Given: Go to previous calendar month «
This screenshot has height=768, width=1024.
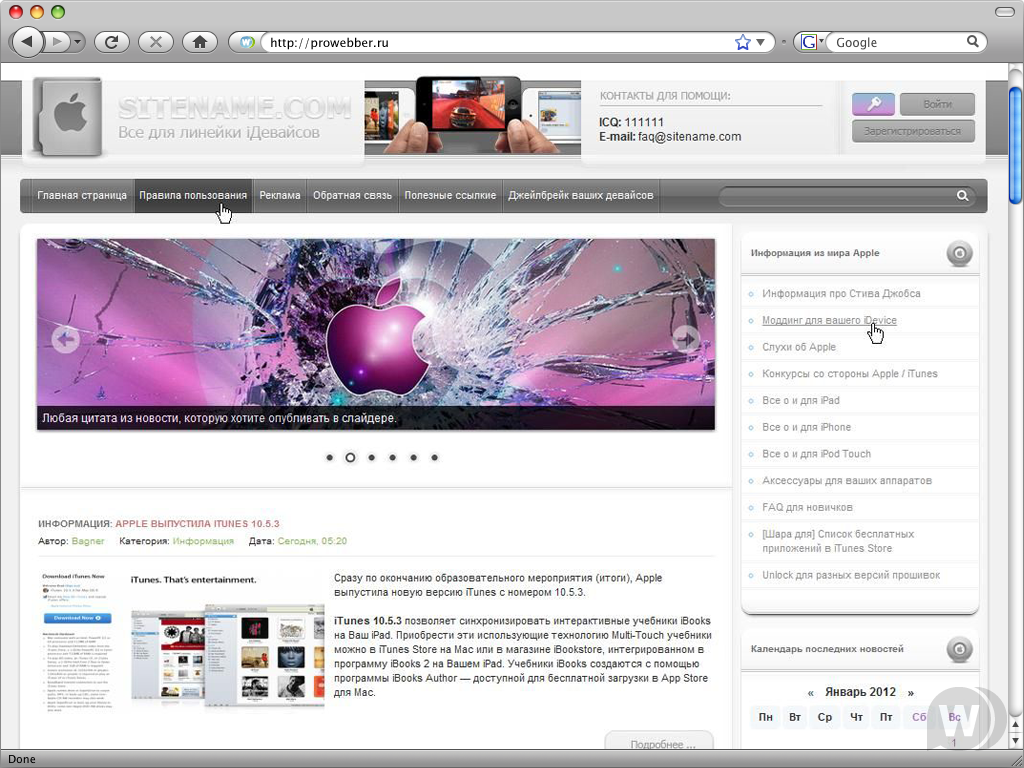Looking at the screenshot, I should 810,693.
